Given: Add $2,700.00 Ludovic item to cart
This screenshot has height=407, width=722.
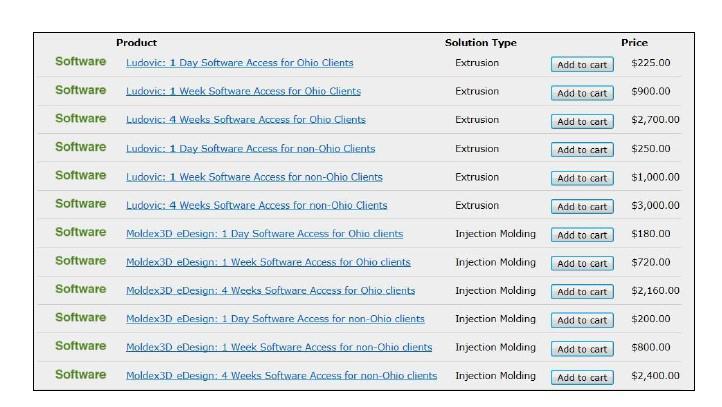Looking at the screenshot, I should 582,122.
